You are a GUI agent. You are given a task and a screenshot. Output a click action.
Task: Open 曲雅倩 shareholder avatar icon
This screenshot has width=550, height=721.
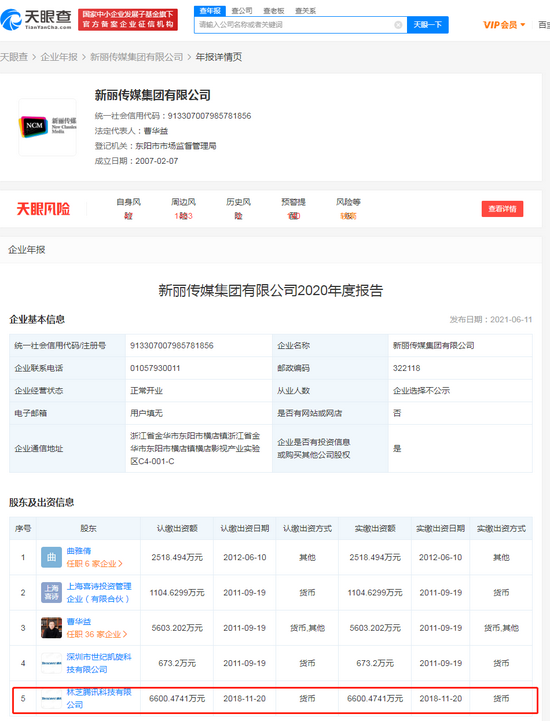click(x=52, y=557)
